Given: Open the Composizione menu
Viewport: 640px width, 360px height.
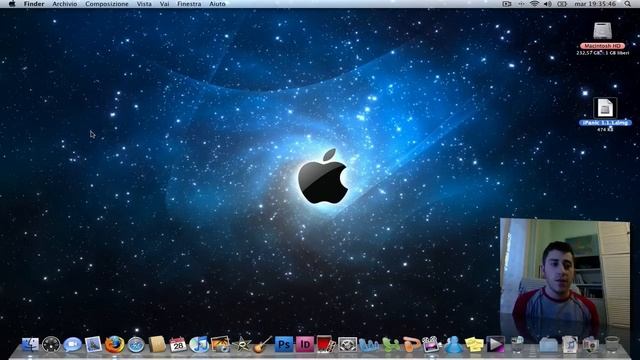Looking at the screenshot, I should pos(107,4).
